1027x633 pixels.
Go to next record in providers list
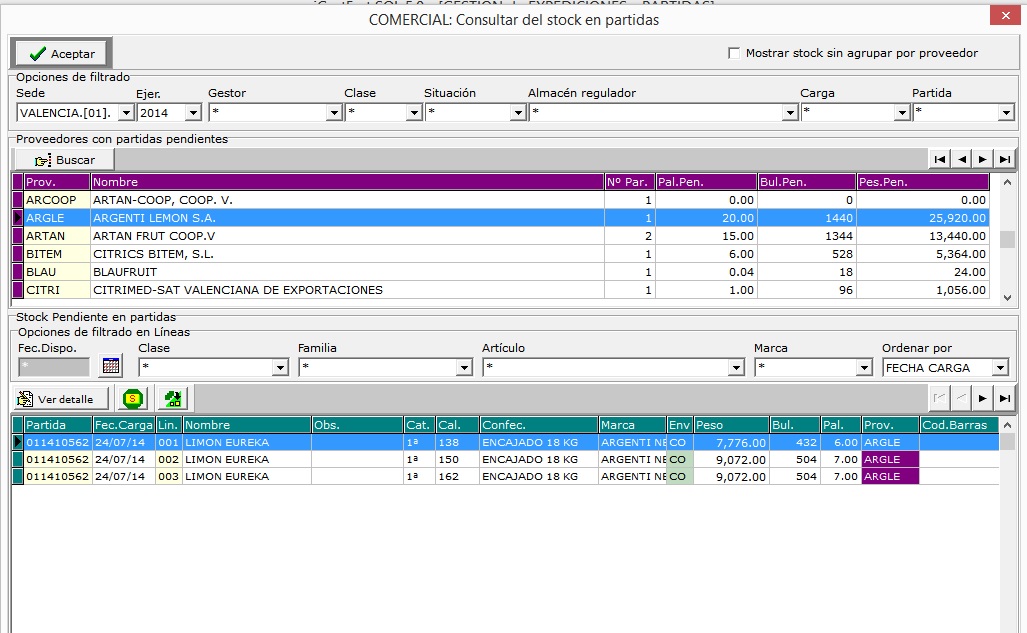(983, 159)
